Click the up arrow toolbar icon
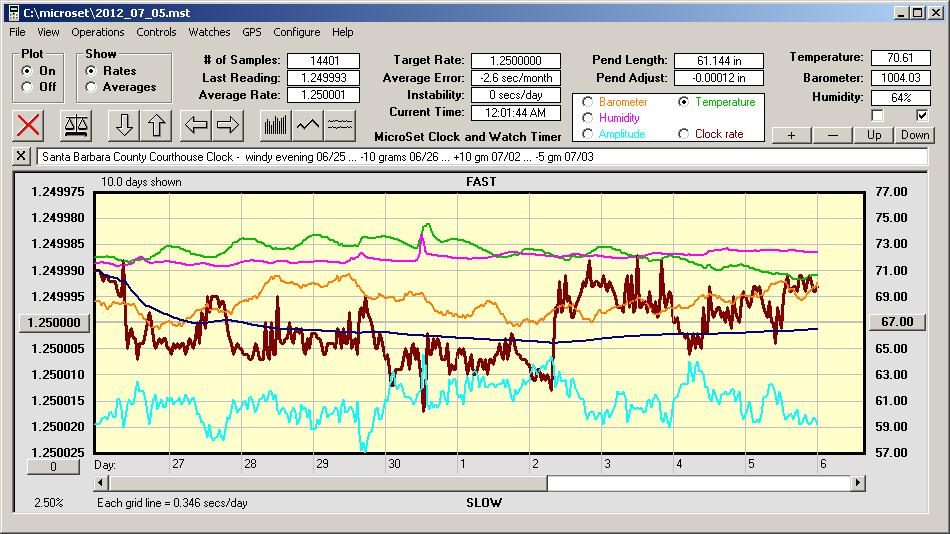950x534 pixels. tap(156, 125)
